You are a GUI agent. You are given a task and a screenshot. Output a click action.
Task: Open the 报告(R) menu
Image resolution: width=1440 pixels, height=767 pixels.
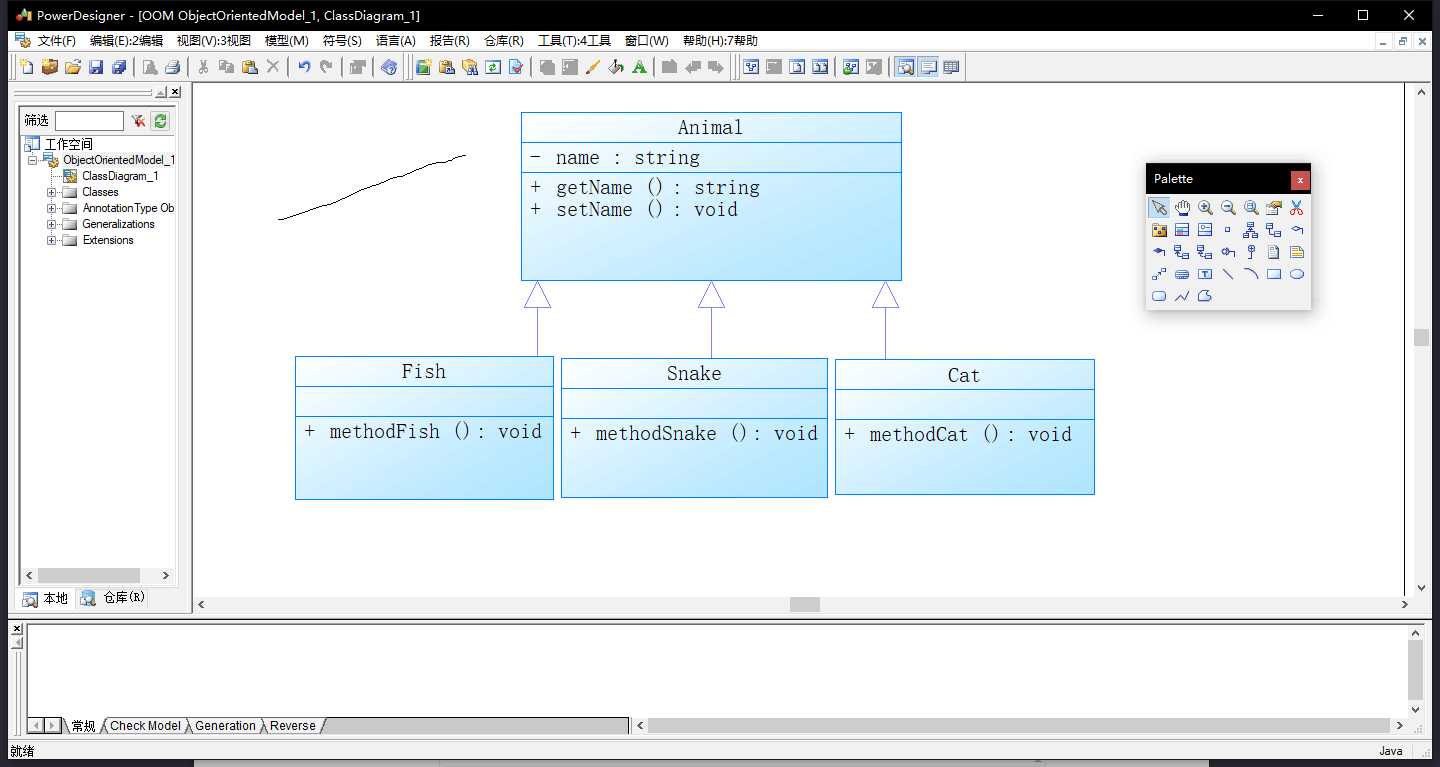point(450,41)
